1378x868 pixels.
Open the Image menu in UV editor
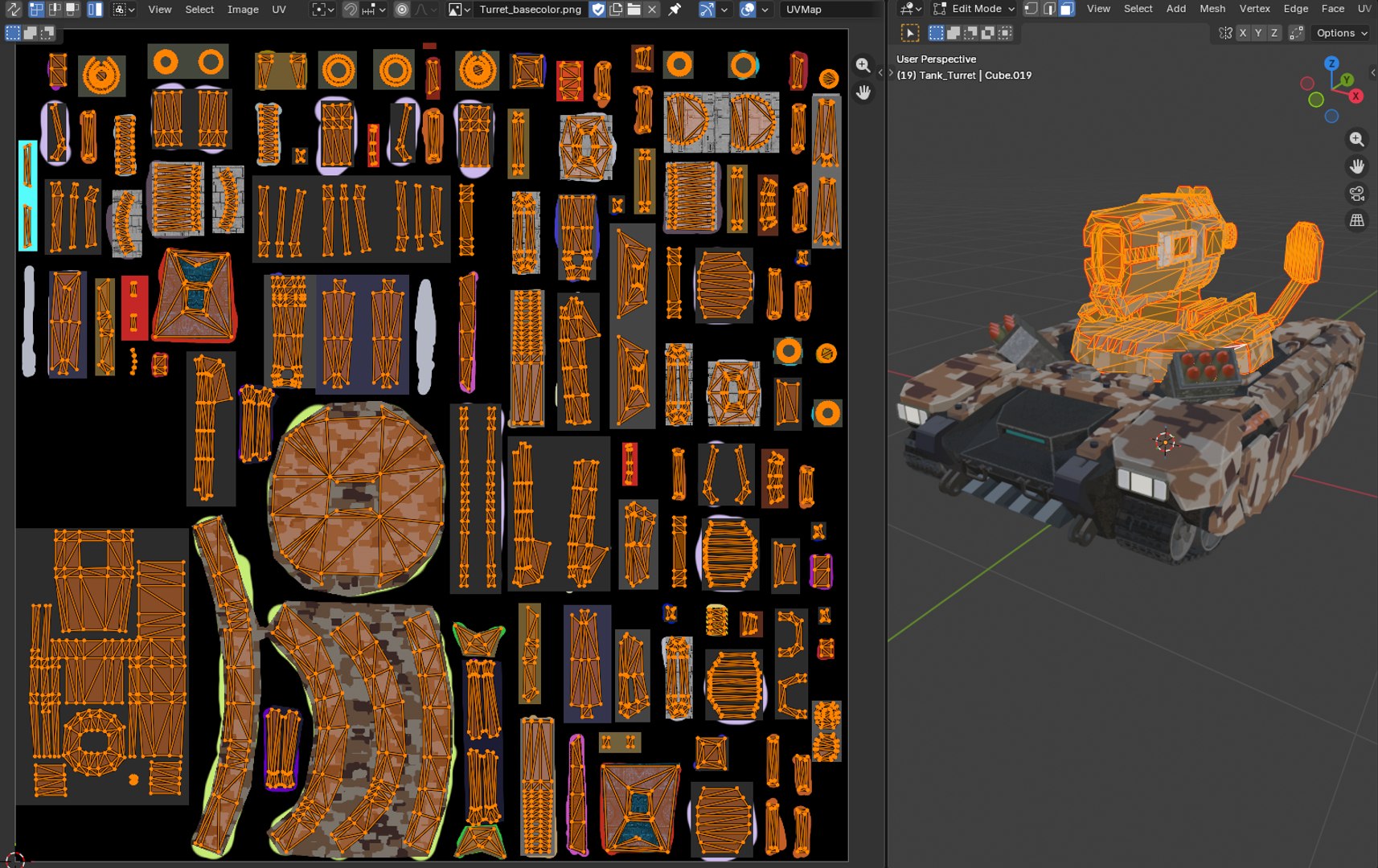(x=243, y=10)
